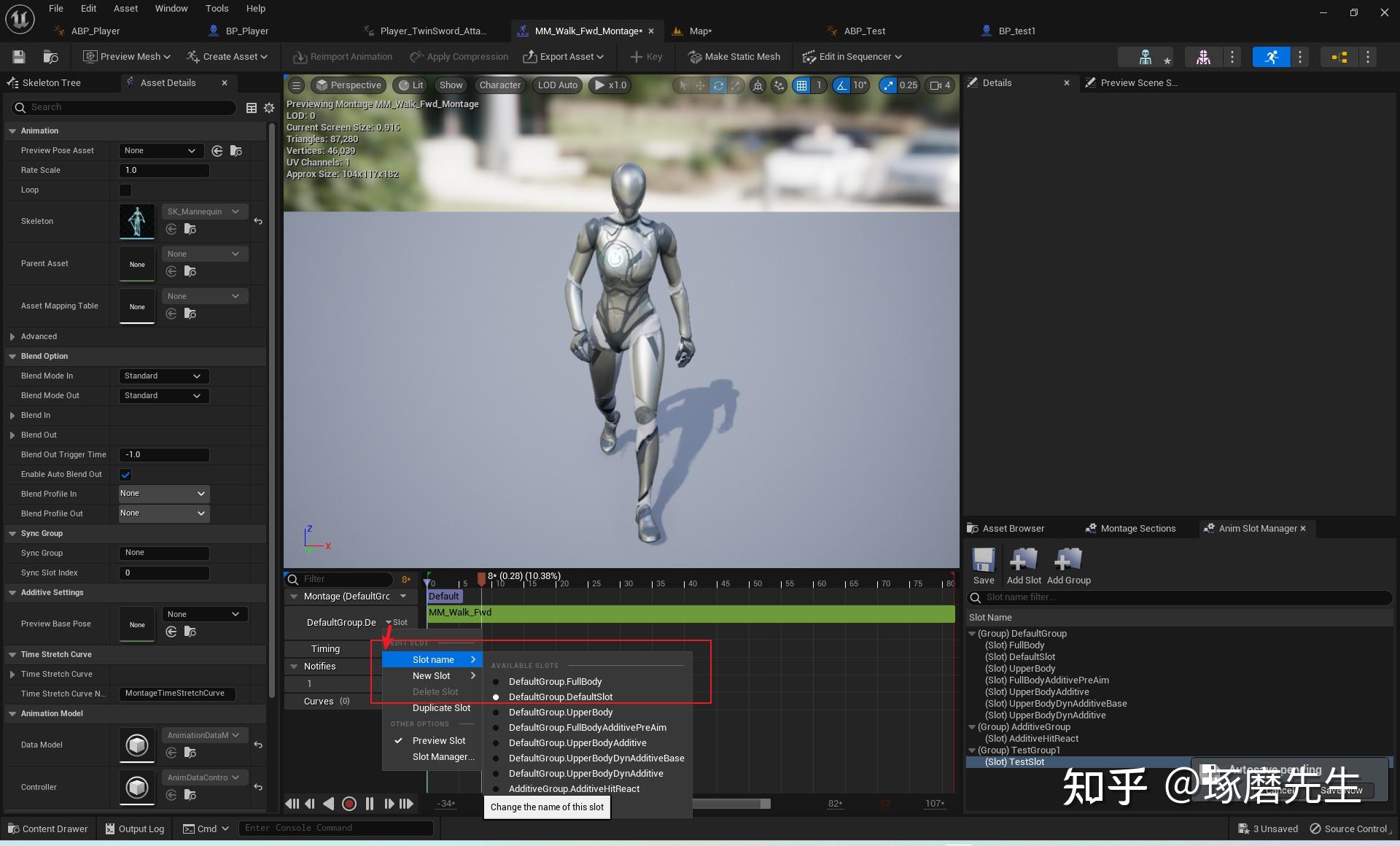
Task: Select DefaultGroup.FullBody slot radio option
Action: tap(496, 681)
